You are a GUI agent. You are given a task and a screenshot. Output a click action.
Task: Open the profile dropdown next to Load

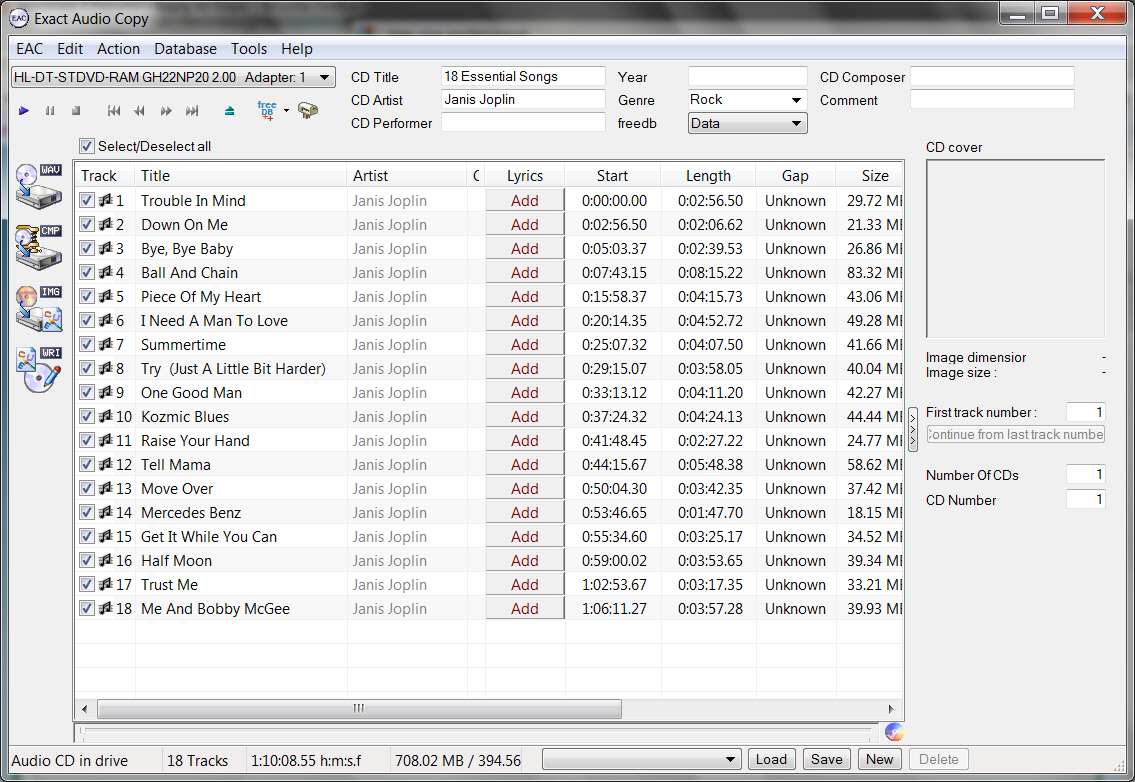click(641, 760)
